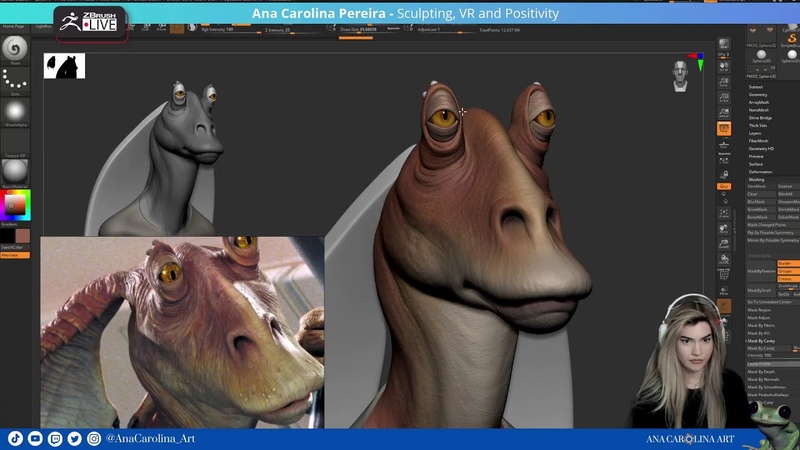Select the Zoom3D navigation icon
This screenshot has height=450, width=800.
click(723, 244)
